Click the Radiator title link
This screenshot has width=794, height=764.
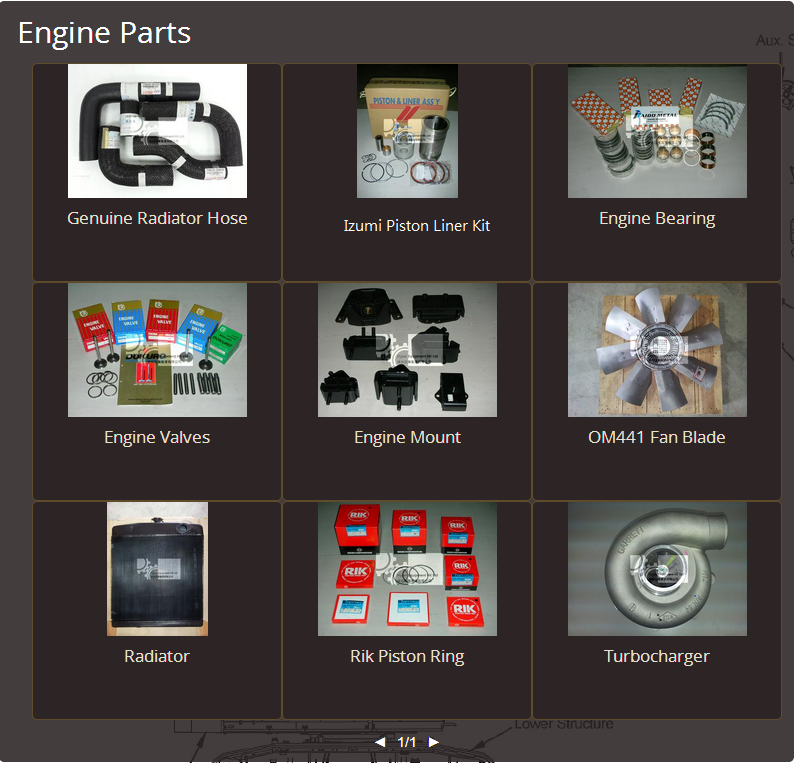(157, 656)
